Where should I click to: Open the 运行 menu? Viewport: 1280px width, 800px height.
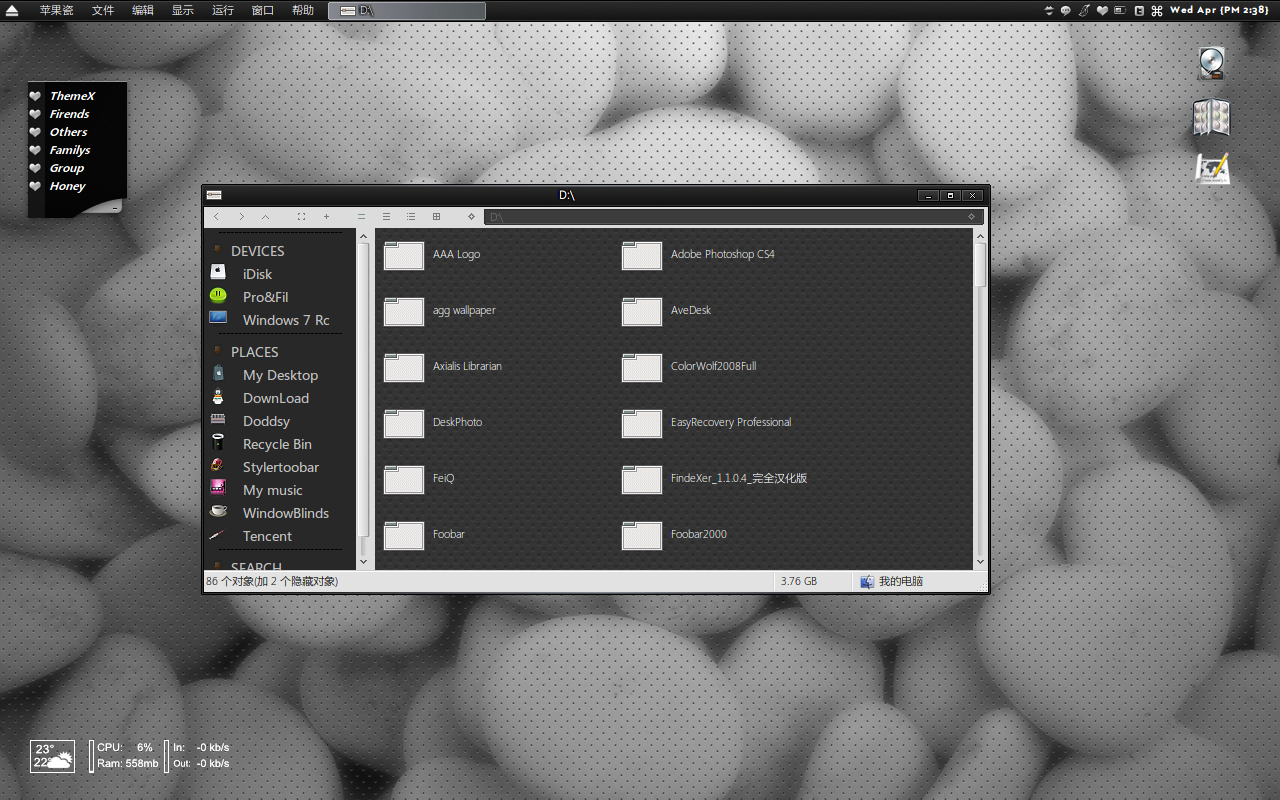coord(223,10)
